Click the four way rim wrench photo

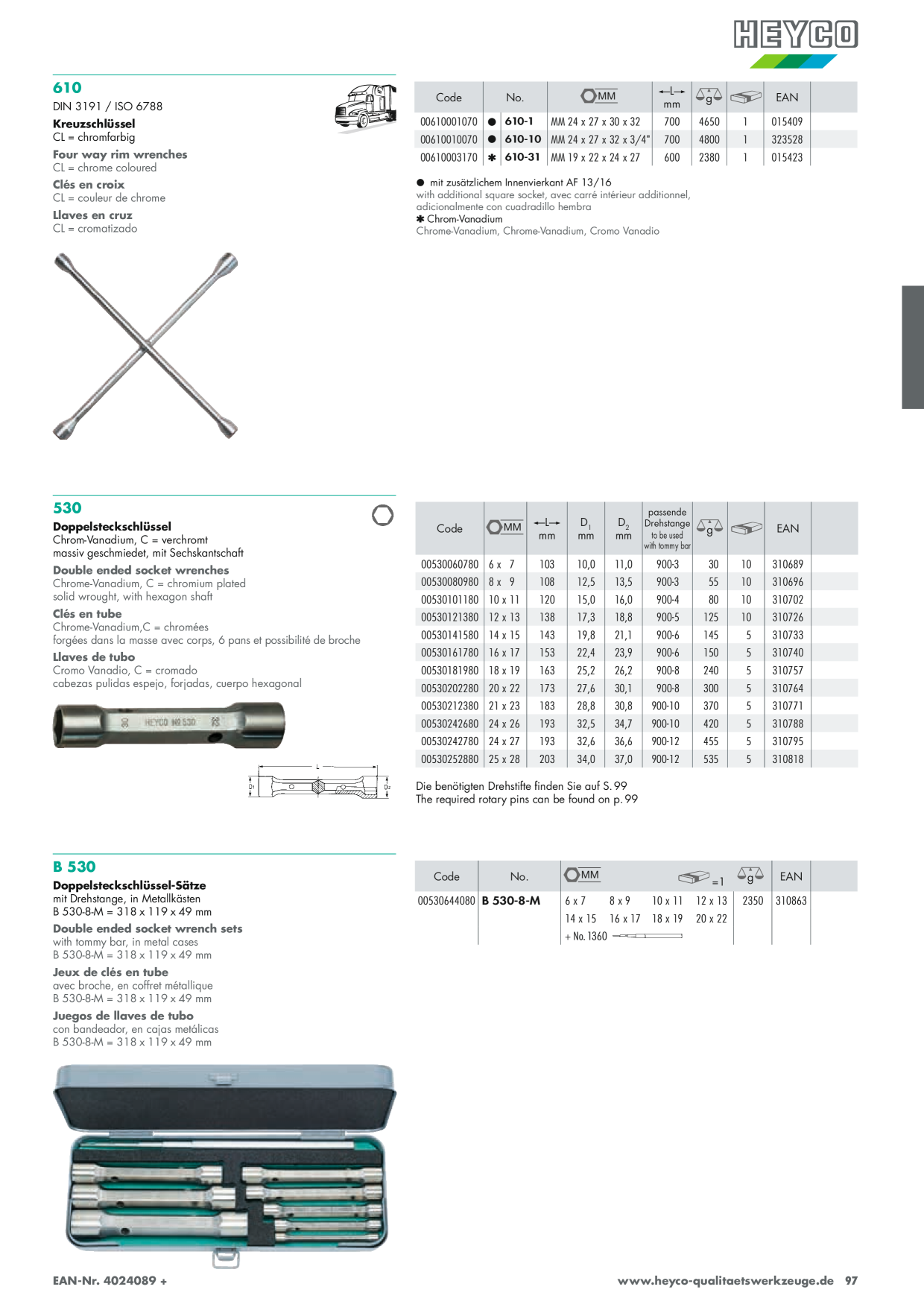pos(145,346)
